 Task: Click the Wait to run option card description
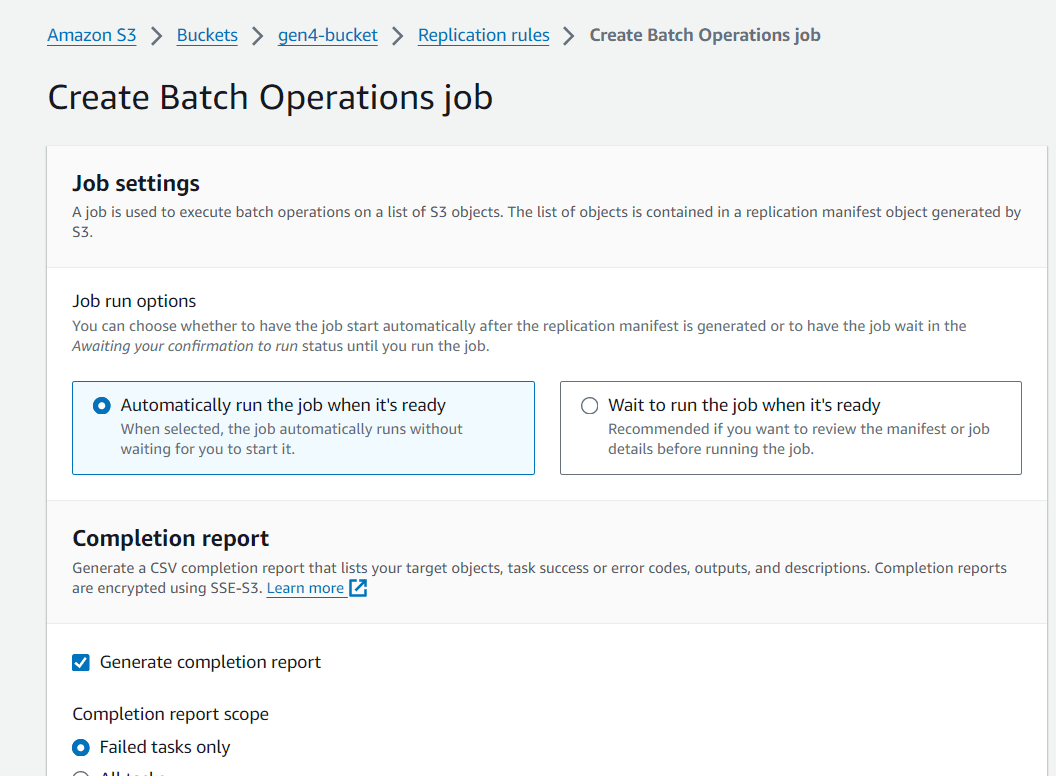pos(799,439)
